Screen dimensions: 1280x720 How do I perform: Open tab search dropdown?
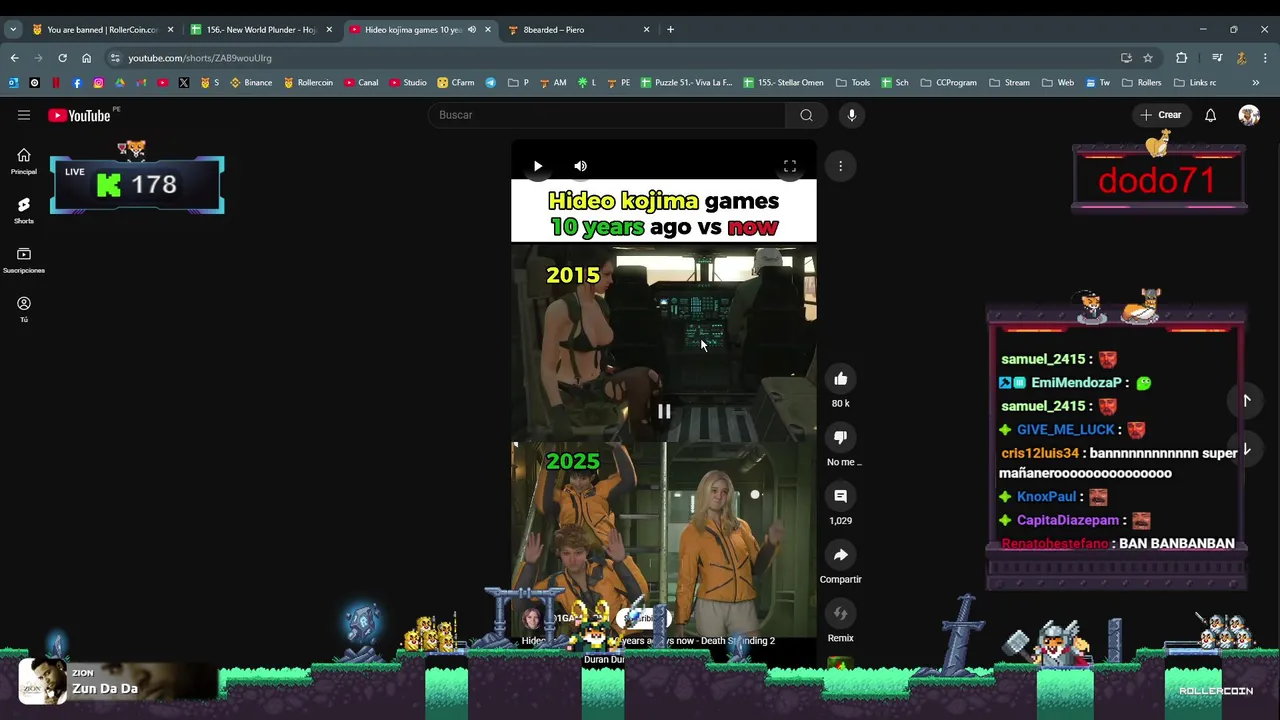[14, 30]
